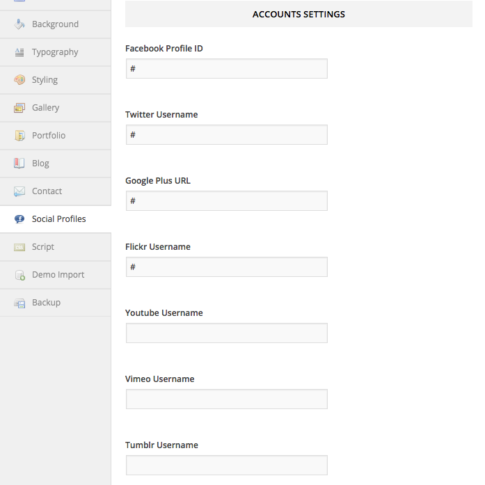Click the Contact envelope icon

[19, 191]
